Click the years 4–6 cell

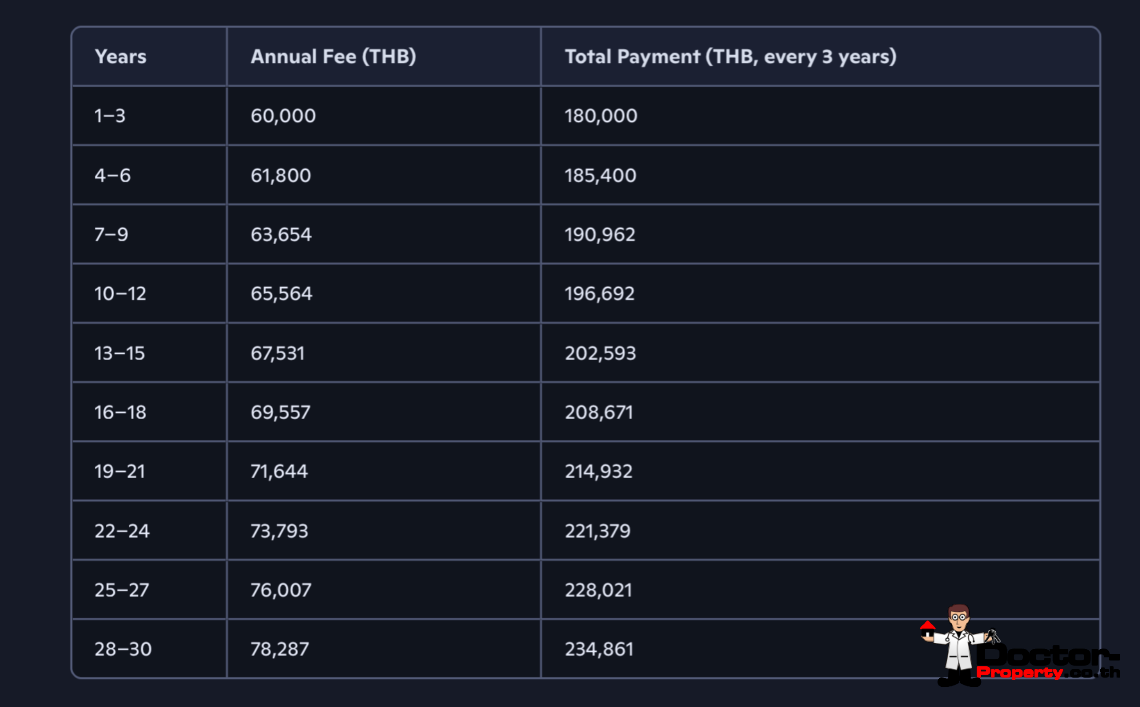tap(113, 176)
